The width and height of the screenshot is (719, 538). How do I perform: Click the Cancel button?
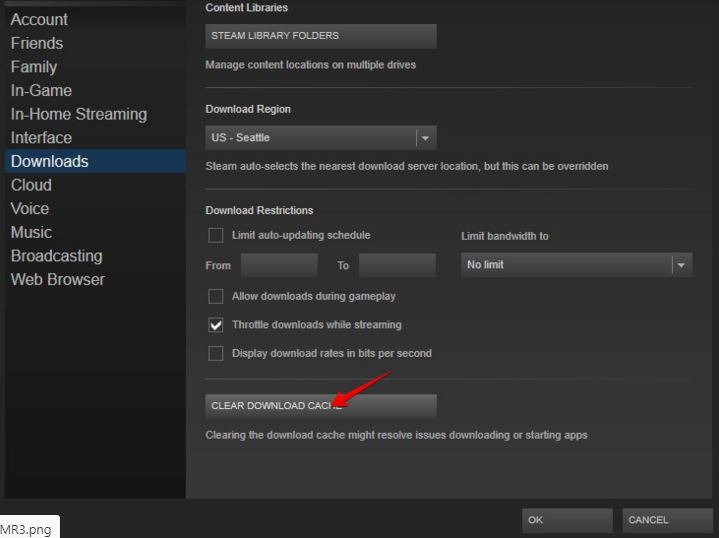click(x=667, y=520)
